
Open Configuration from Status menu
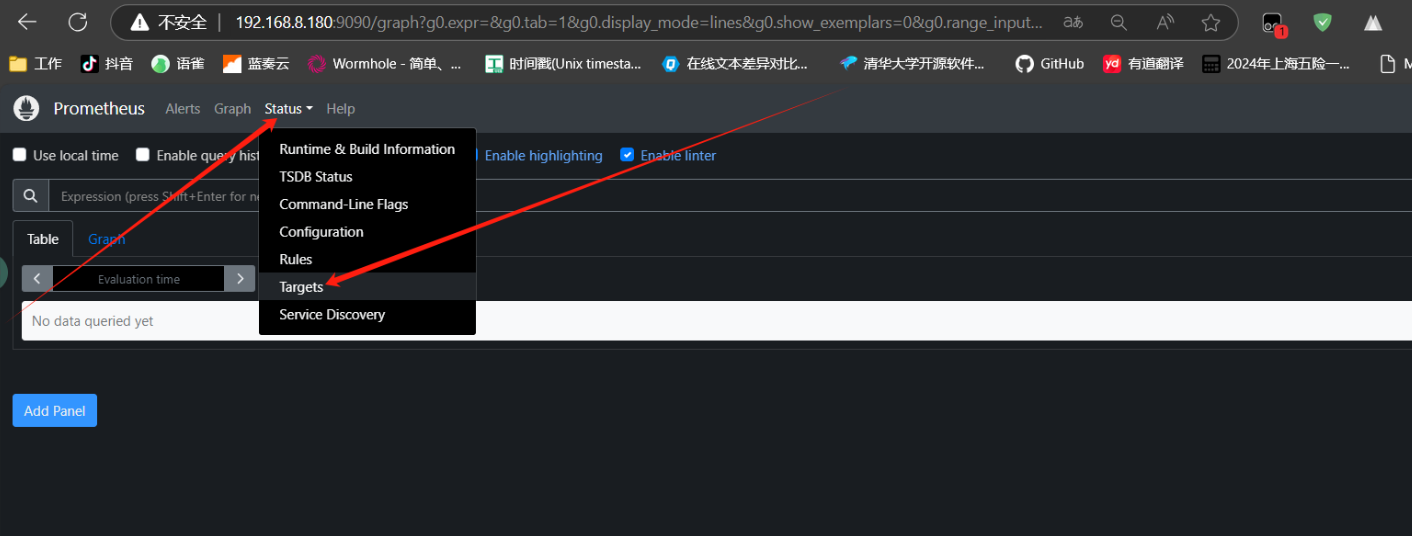coord(367,232)
